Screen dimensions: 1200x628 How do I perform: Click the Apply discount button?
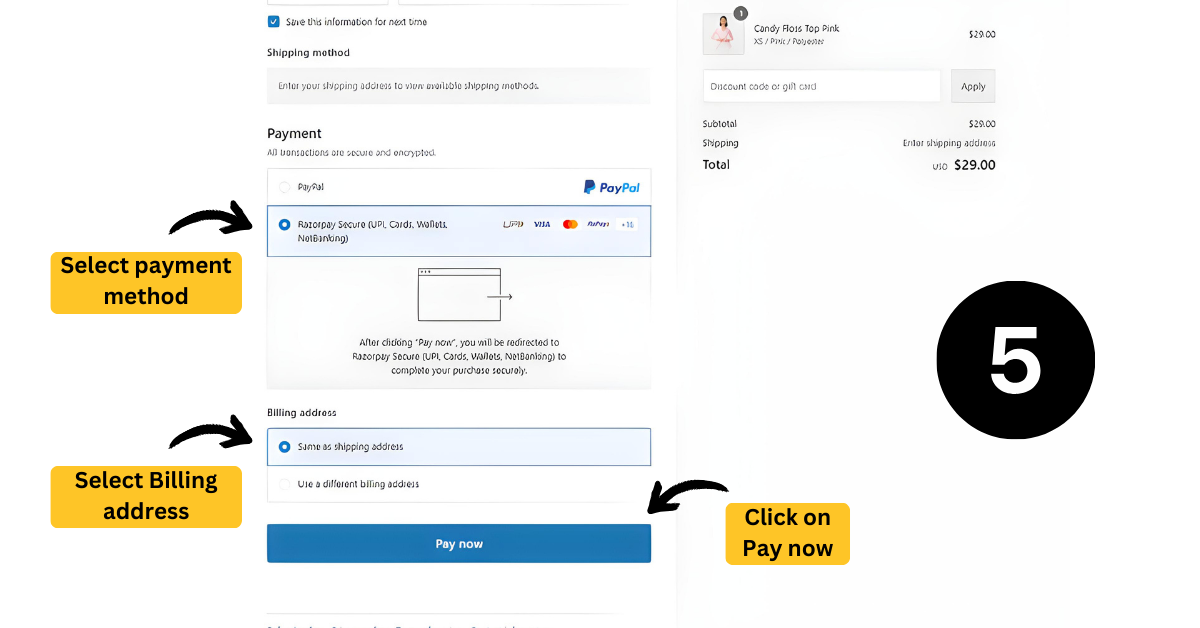pos(973,86)
